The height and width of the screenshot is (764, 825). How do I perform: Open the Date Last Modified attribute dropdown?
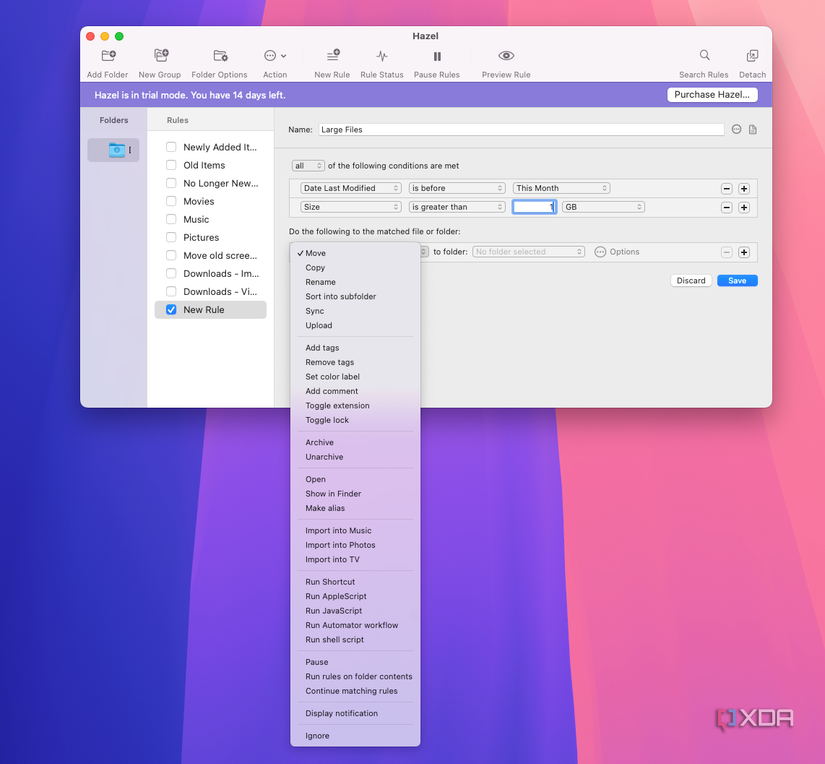coord(350,188)
